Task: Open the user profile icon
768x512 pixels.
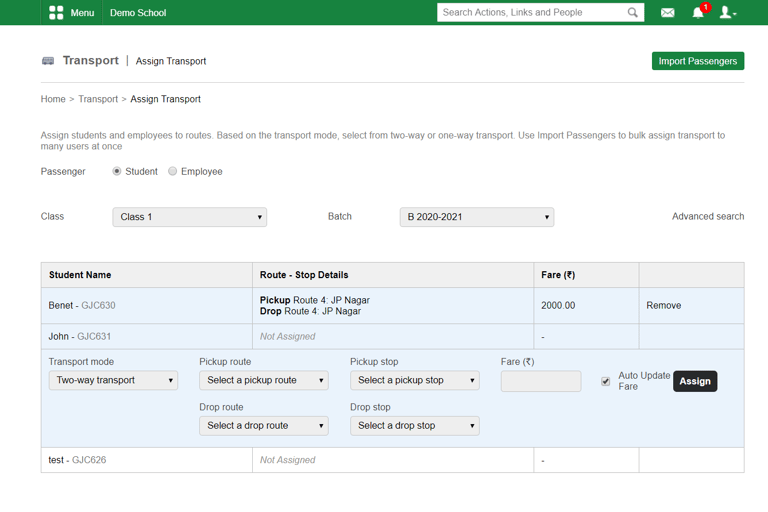Action: tap(727, 13)
